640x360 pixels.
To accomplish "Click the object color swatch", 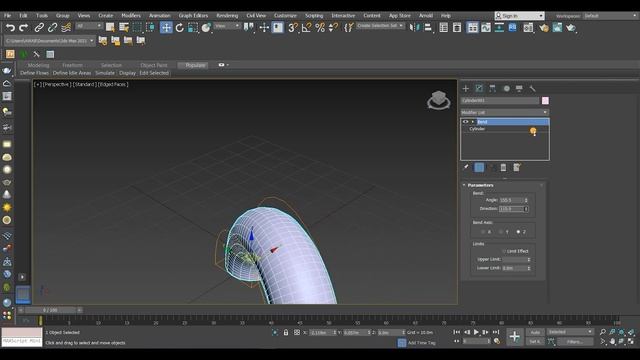I will pos(545,100).
